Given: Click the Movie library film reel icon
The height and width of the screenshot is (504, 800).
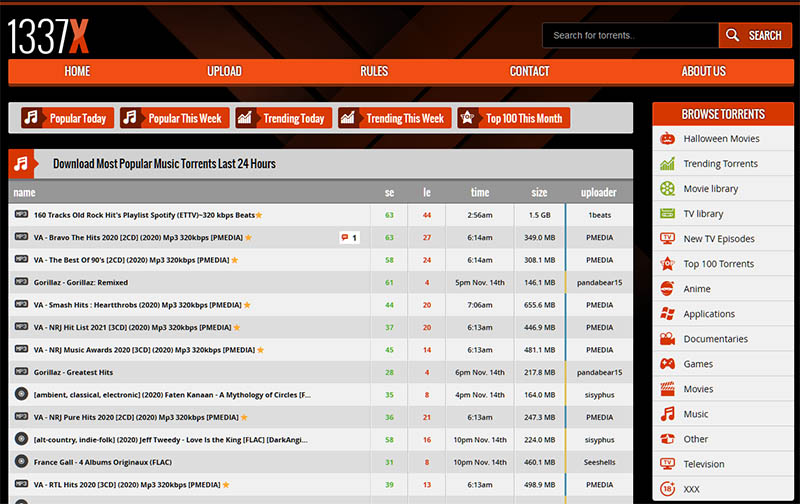Looking at the screenshot, I should (x=667, y=188).
